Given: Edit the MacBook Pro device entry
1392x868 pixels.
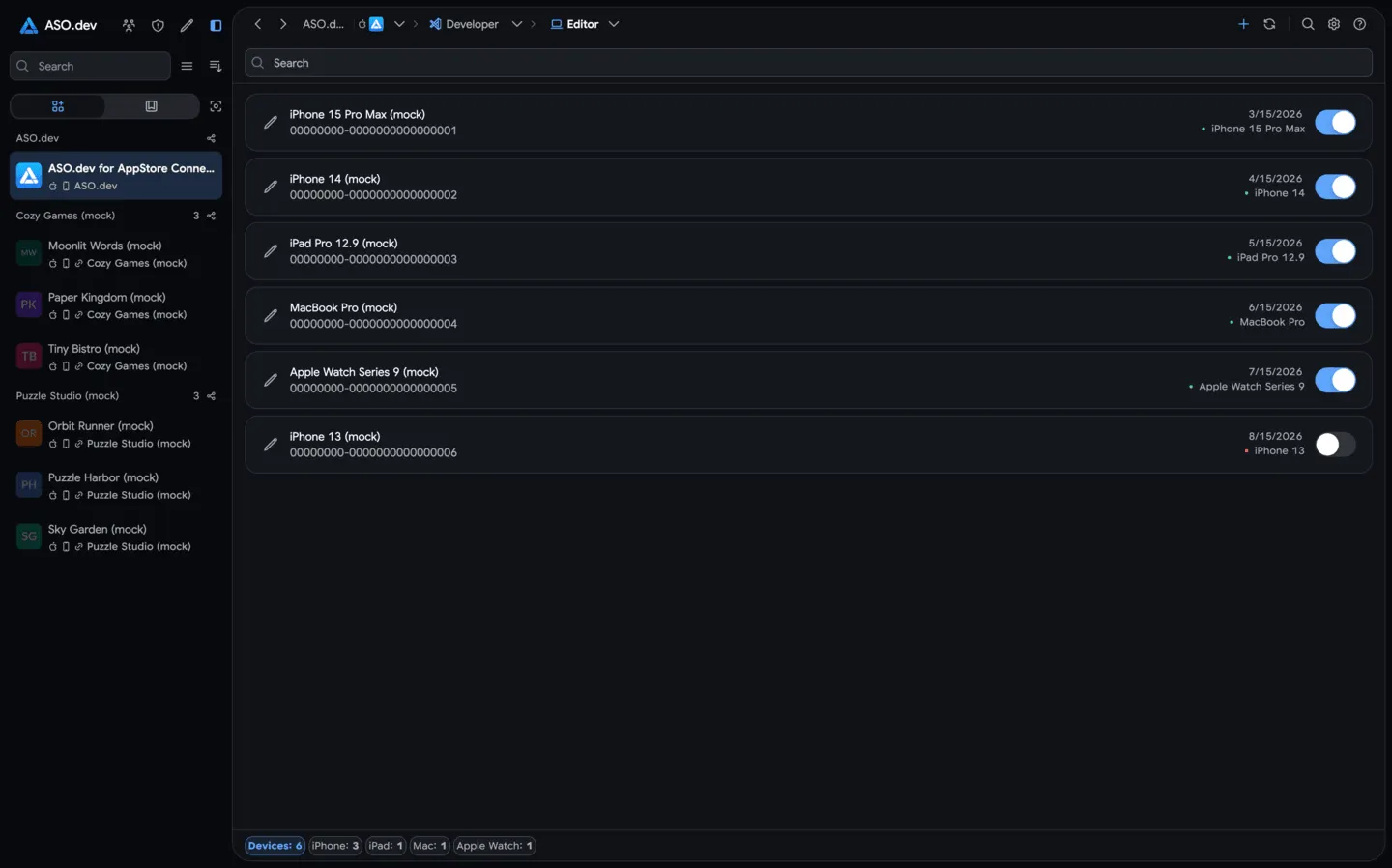Looking at the screenshot, I should 271,315.
